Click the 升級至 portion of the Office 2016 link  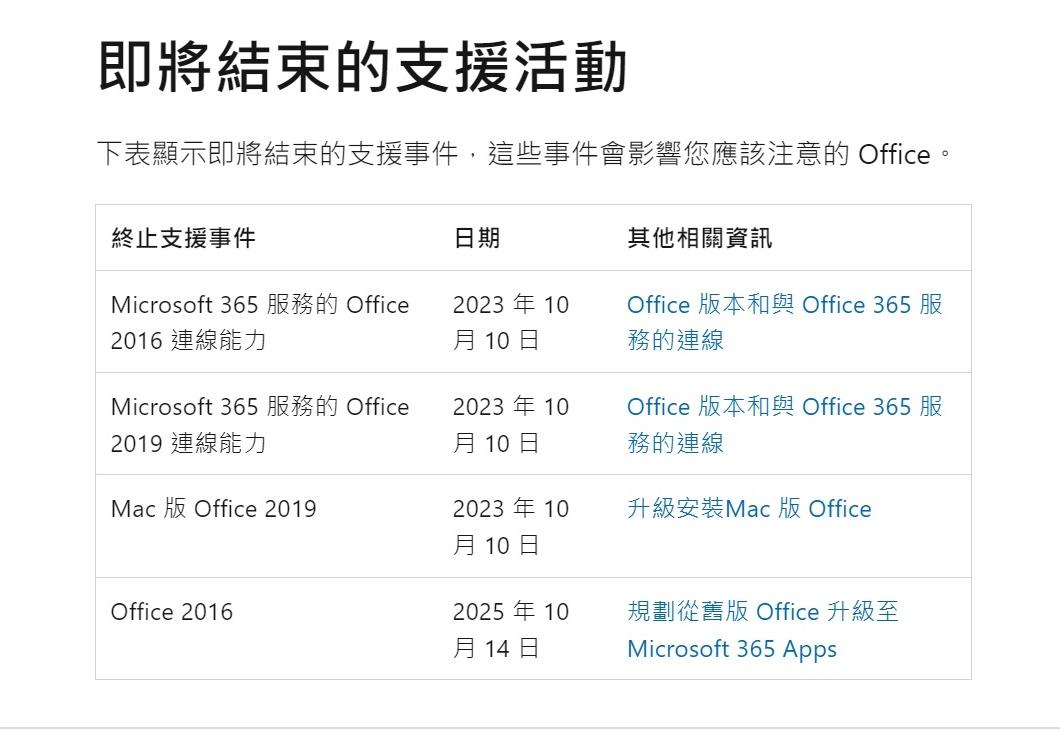tap(864, 611)
